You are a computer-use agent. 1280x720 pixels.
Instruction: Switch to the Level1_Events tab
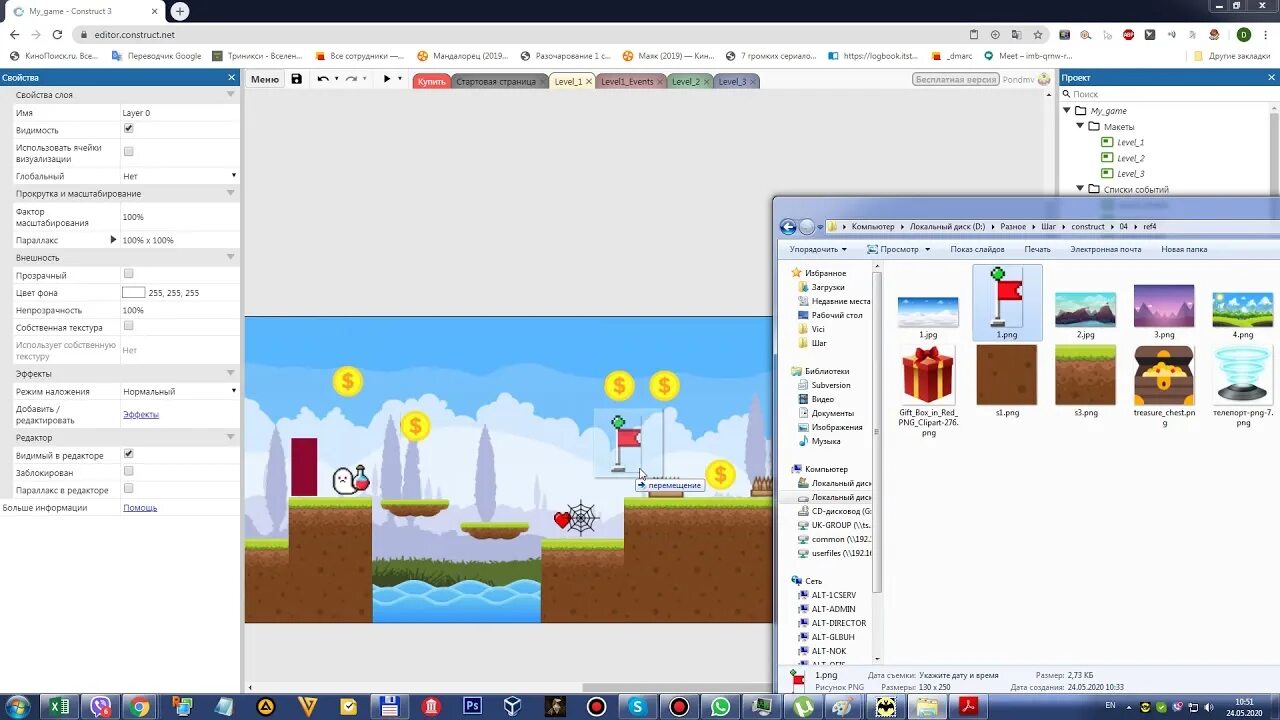(x=627, y=81)
